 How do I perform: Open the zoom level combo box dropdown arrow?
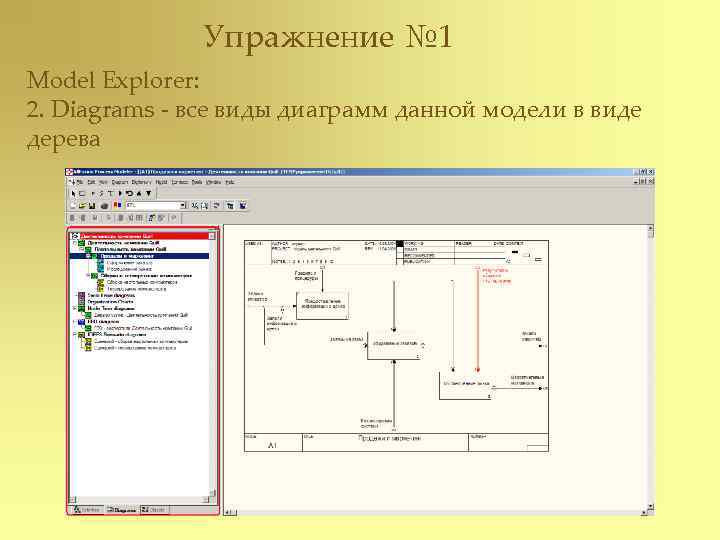[182, 205]
